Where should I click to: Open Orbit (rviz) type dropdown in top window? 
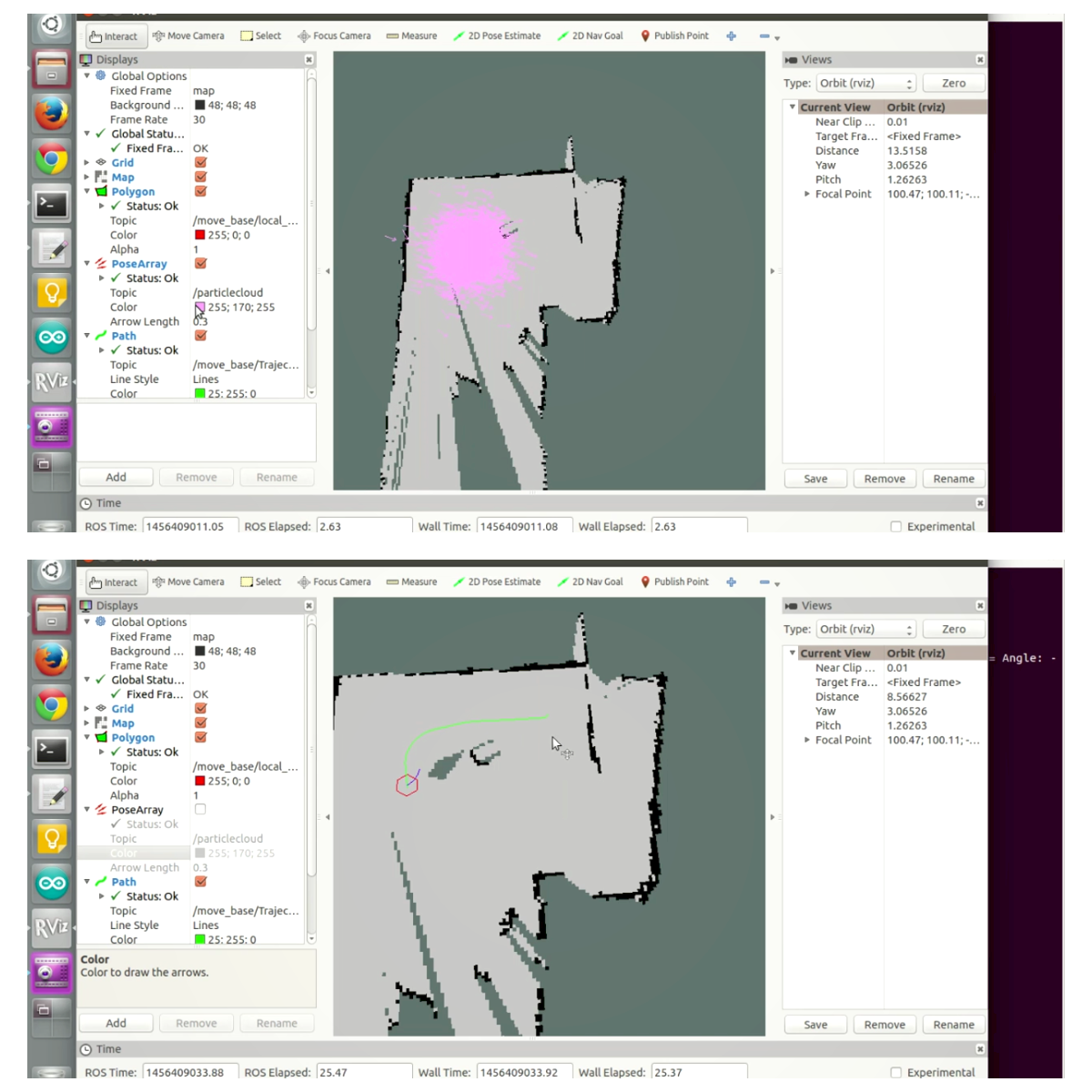coord(865,84)
